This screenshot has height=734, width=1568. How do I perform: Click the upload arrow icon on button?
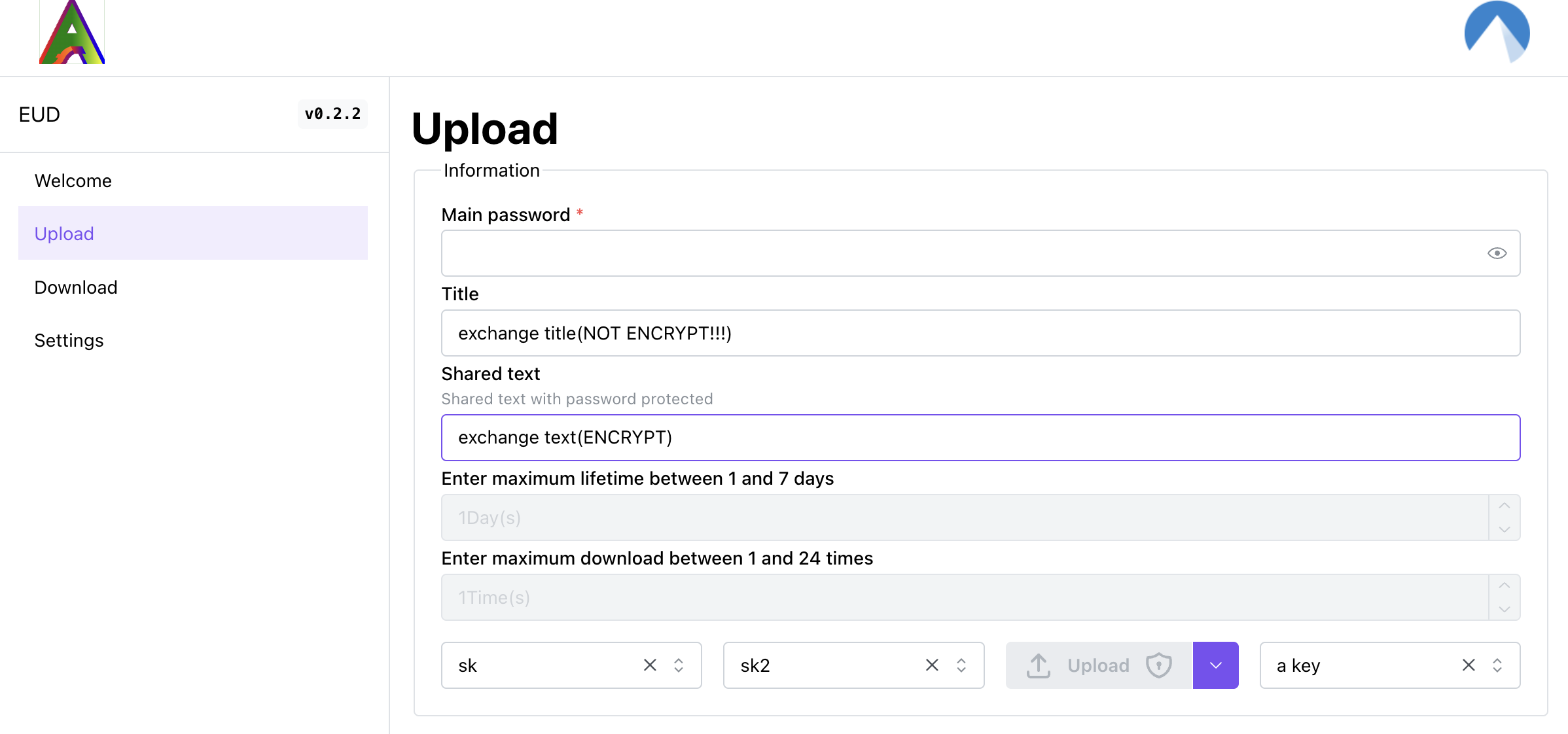click(1039, 665)
